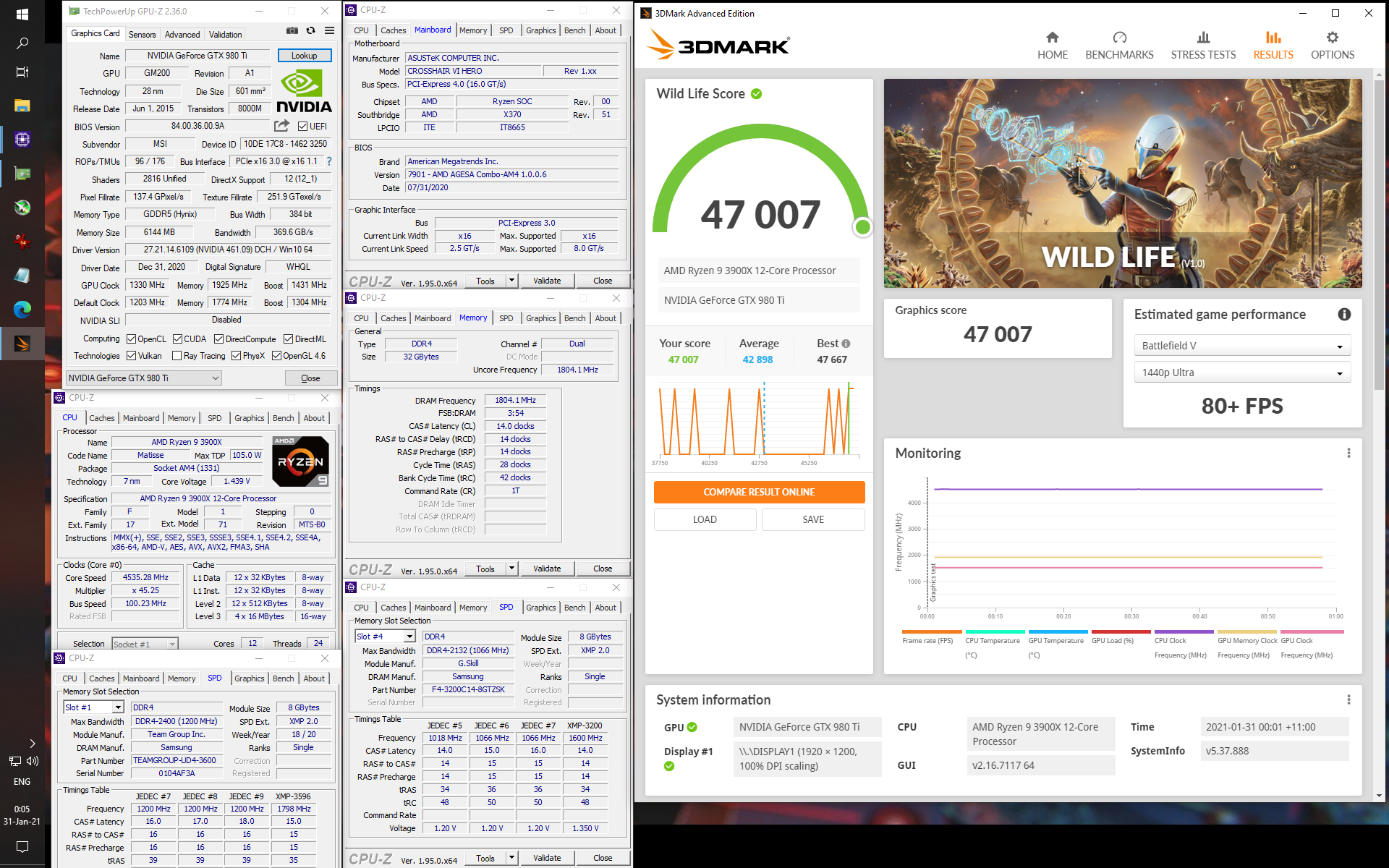The image size is (1389, 868).
Task: Click the Lookup button in GPU-Z
Action: click(x=305, y=56)
